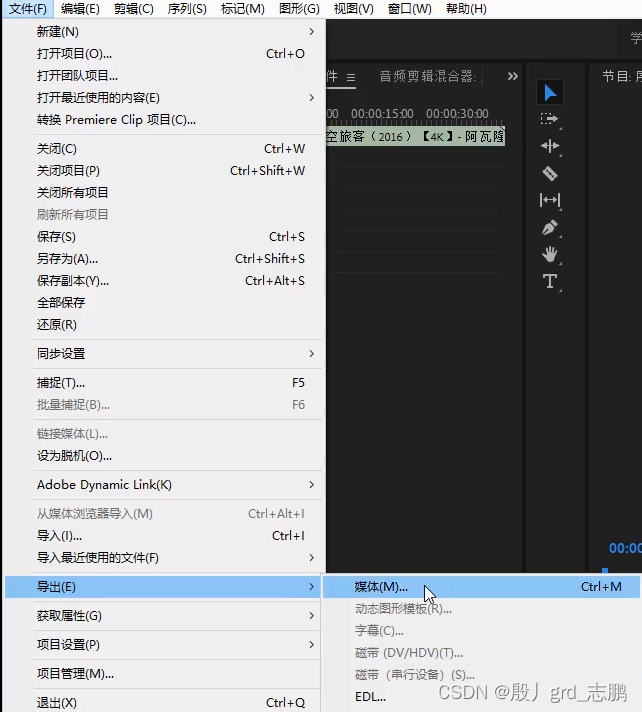
Task: Switch to 音频剪辑混合器 tab
Action: (x=428, y=76)
